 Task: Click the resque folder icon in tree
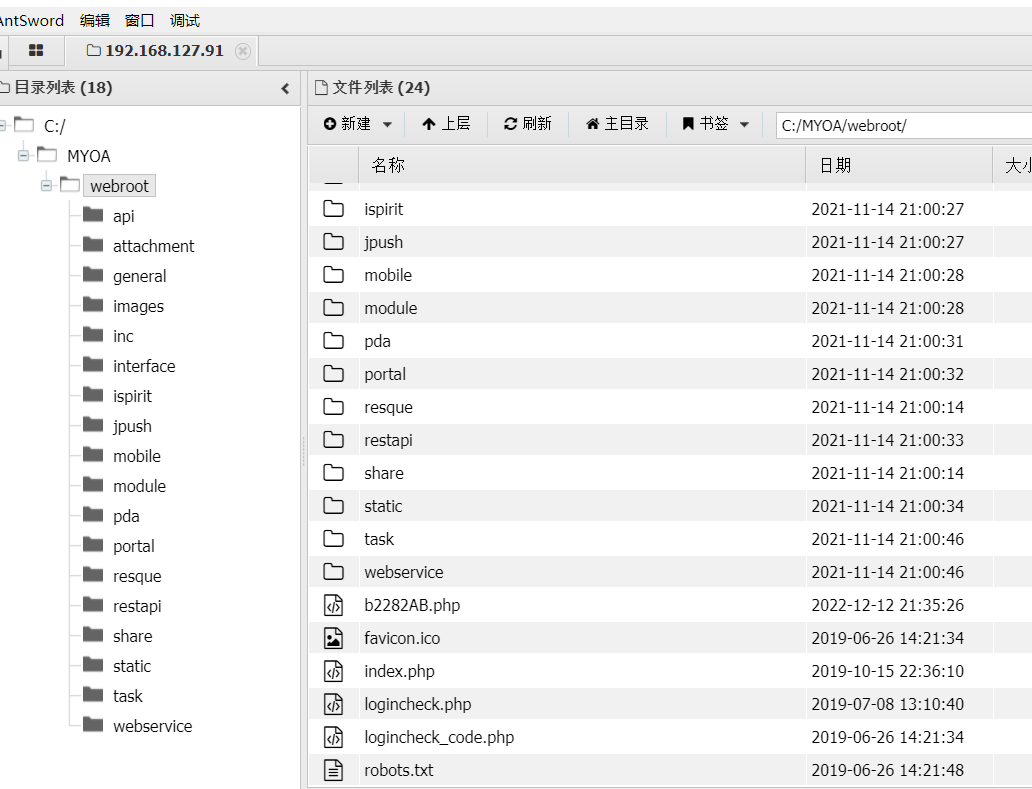[x=93, y=576]
